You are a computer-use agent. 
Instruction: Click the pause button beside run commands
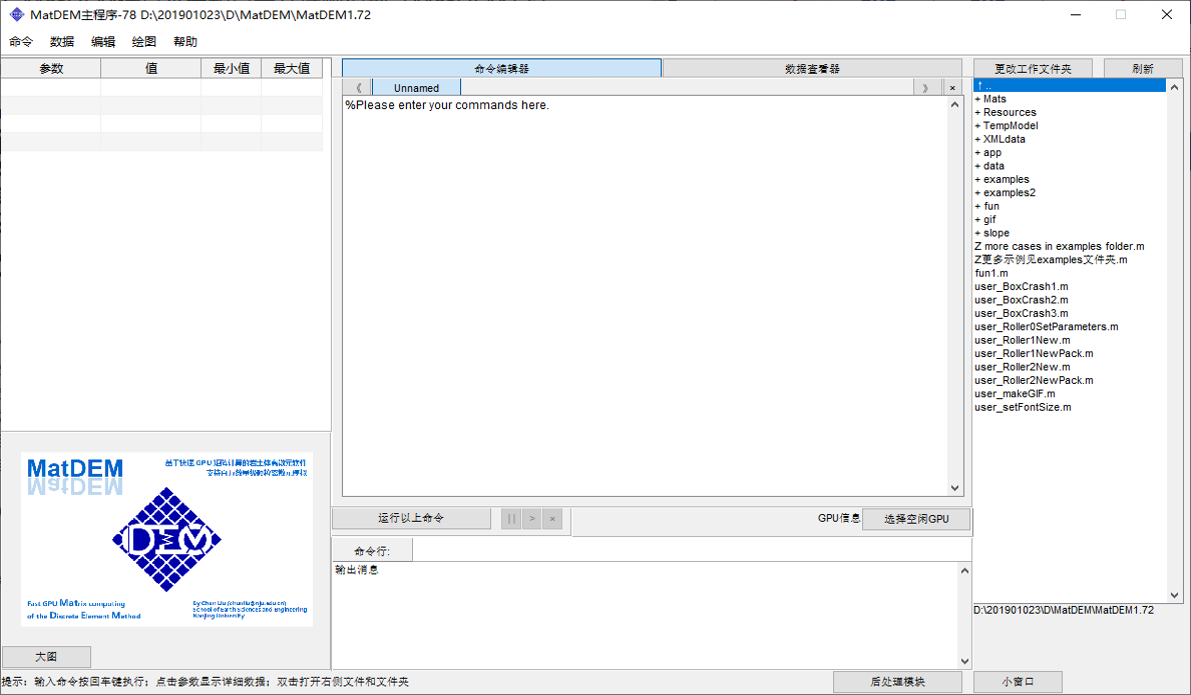[x=510, y=519]
